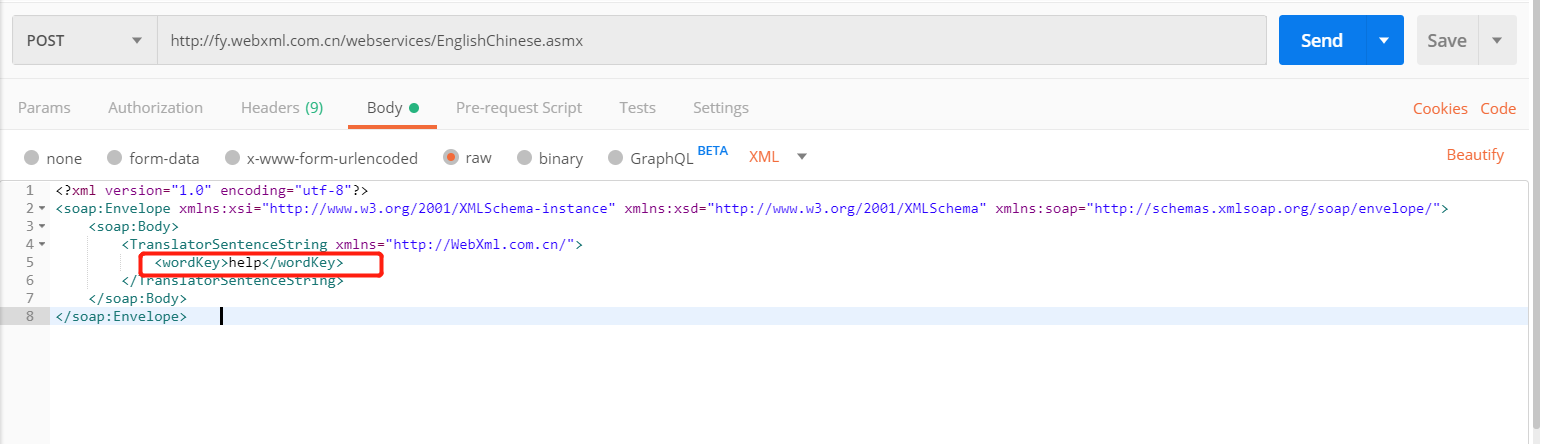Collapse the TranslatorSentenceString fold arrow on line 4

click(41, 245)
